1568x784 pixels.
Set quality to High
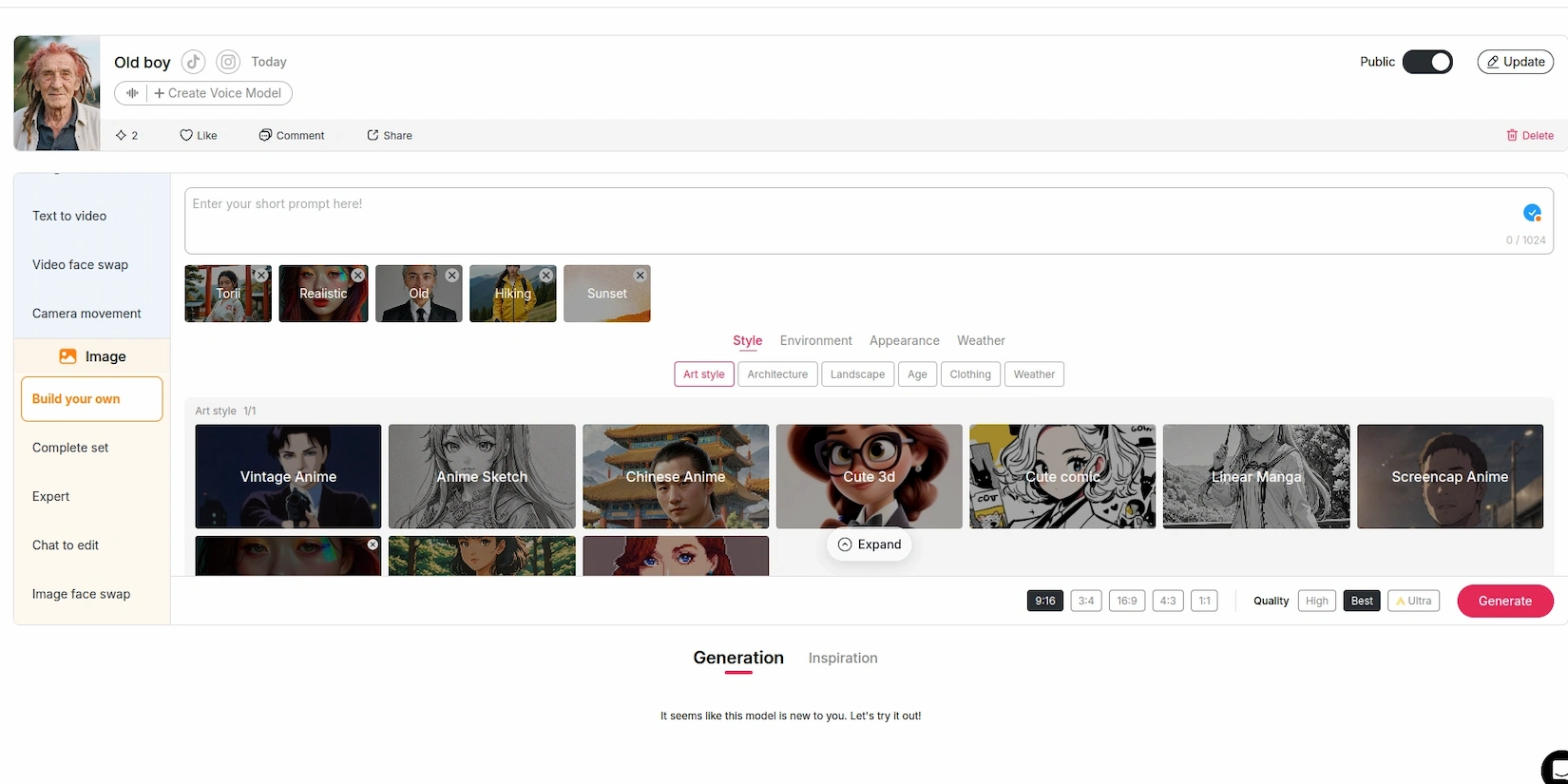click(1316, 601)
